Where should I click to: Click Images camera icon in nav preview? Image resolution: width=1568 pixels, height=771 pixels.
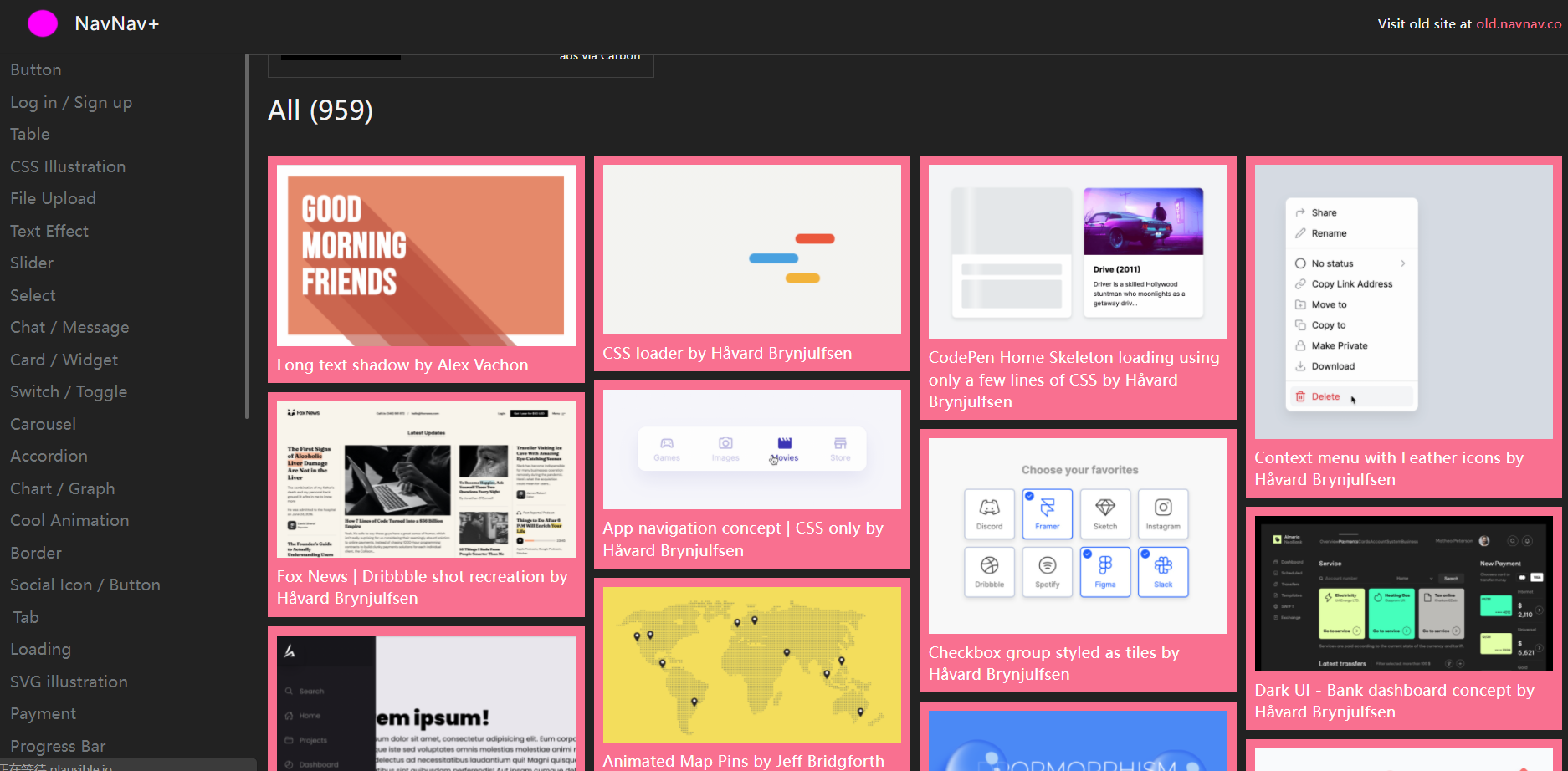coord(725,443)
